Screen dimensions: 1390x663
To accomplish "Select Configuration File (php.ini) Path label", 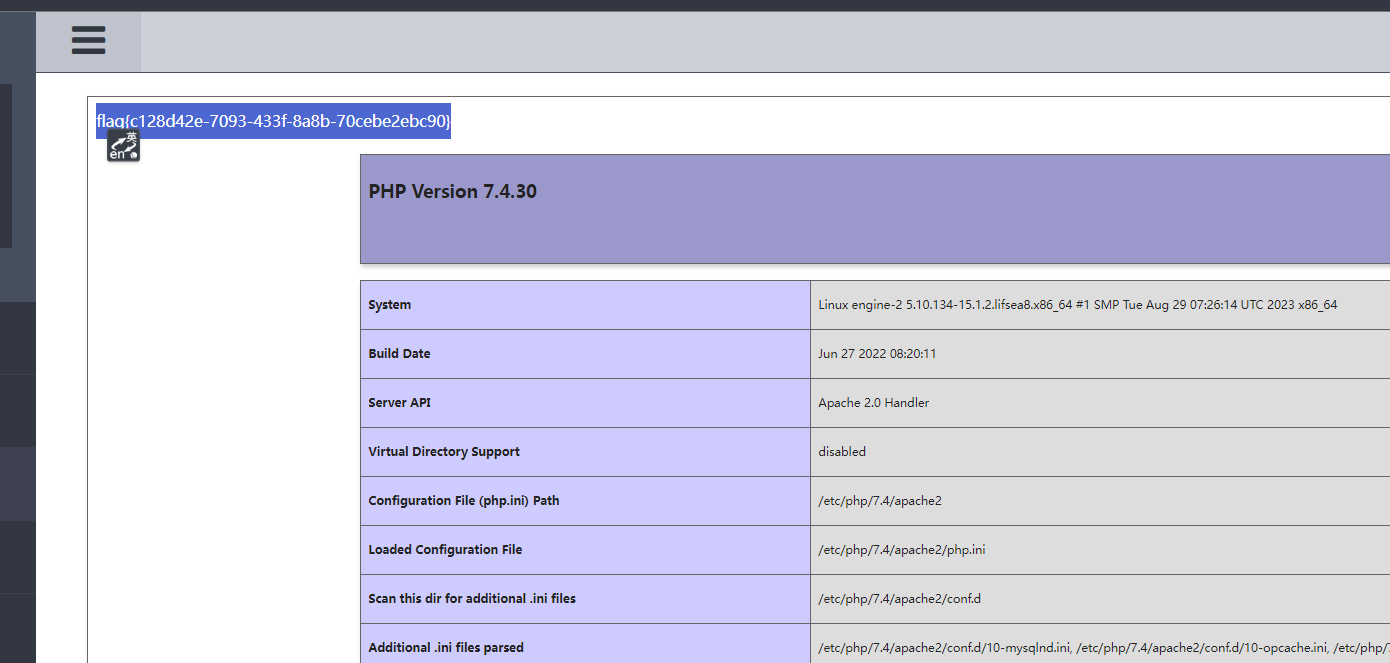I will coord(464,501).
